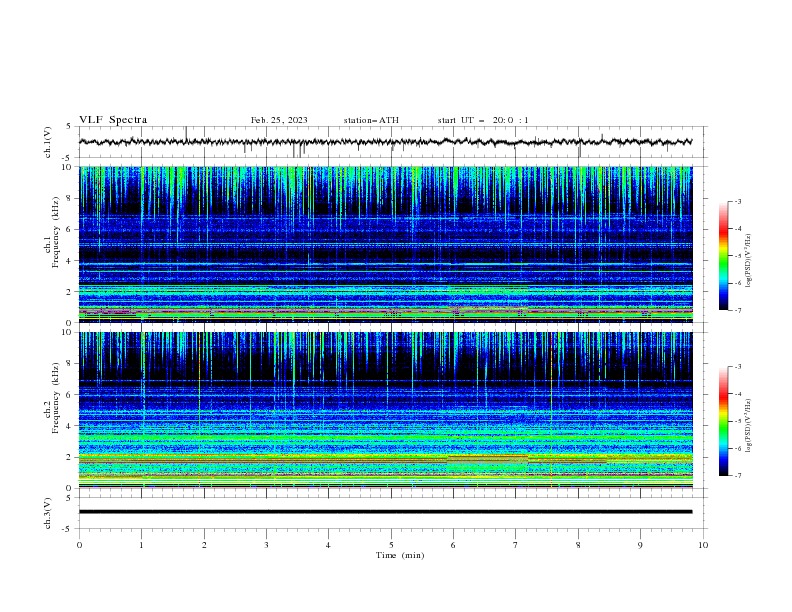Click the "station=ATH" header label
This screenshot has height=612, width=792.
tap(371, 120)
